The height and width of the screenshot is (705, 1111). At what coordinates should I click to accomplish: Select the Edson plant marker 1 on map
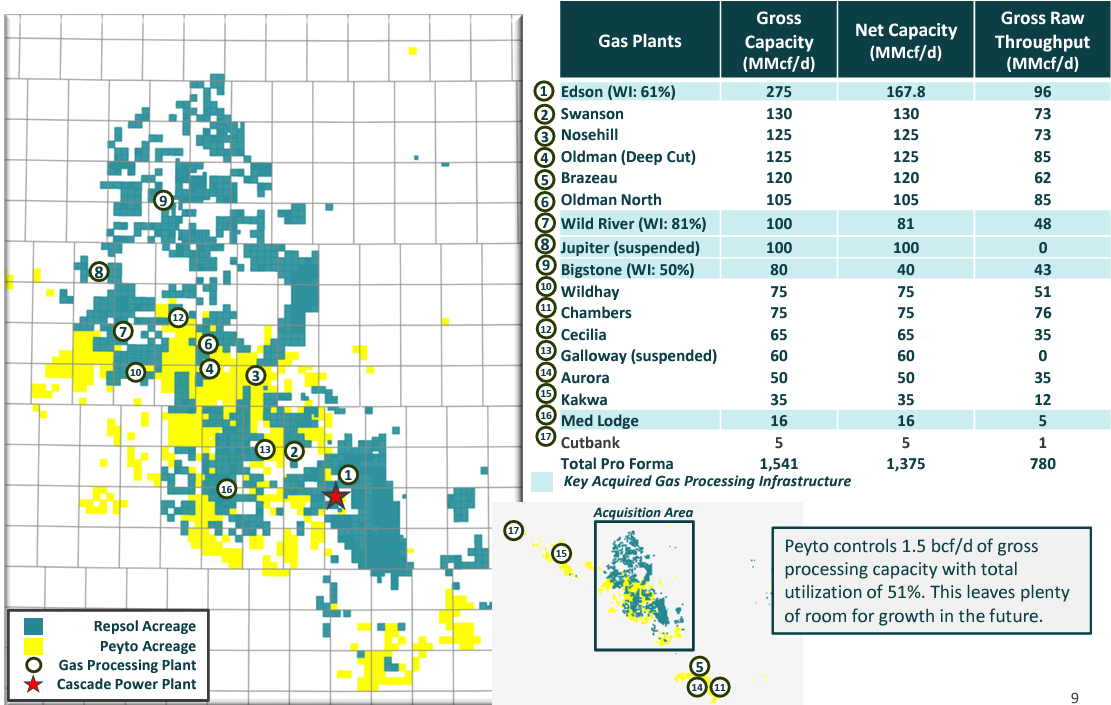(x=349, y=473)
